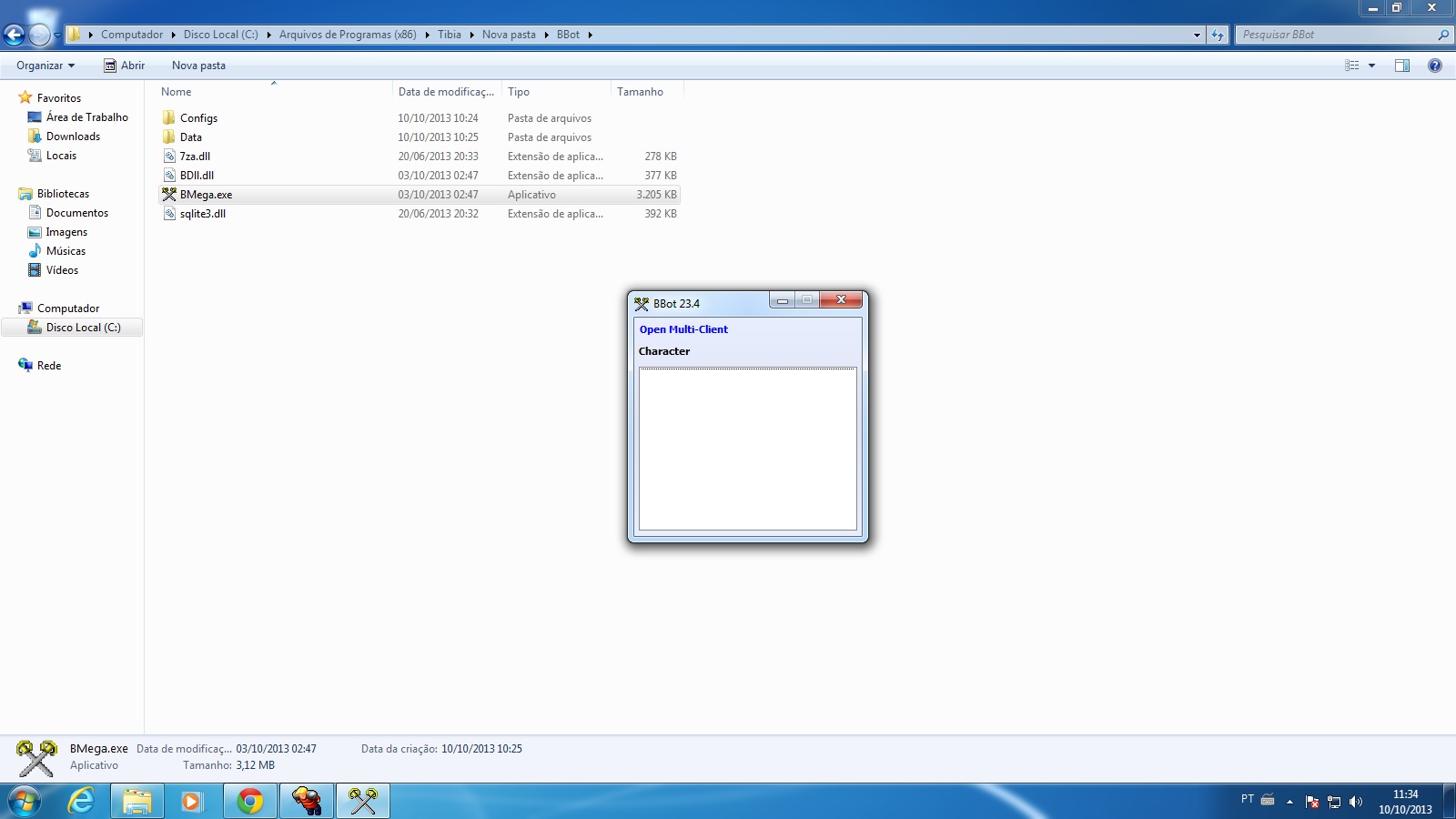Click the empty Character list box
The image size is (1456, 819).
click(x=747, y=449)
